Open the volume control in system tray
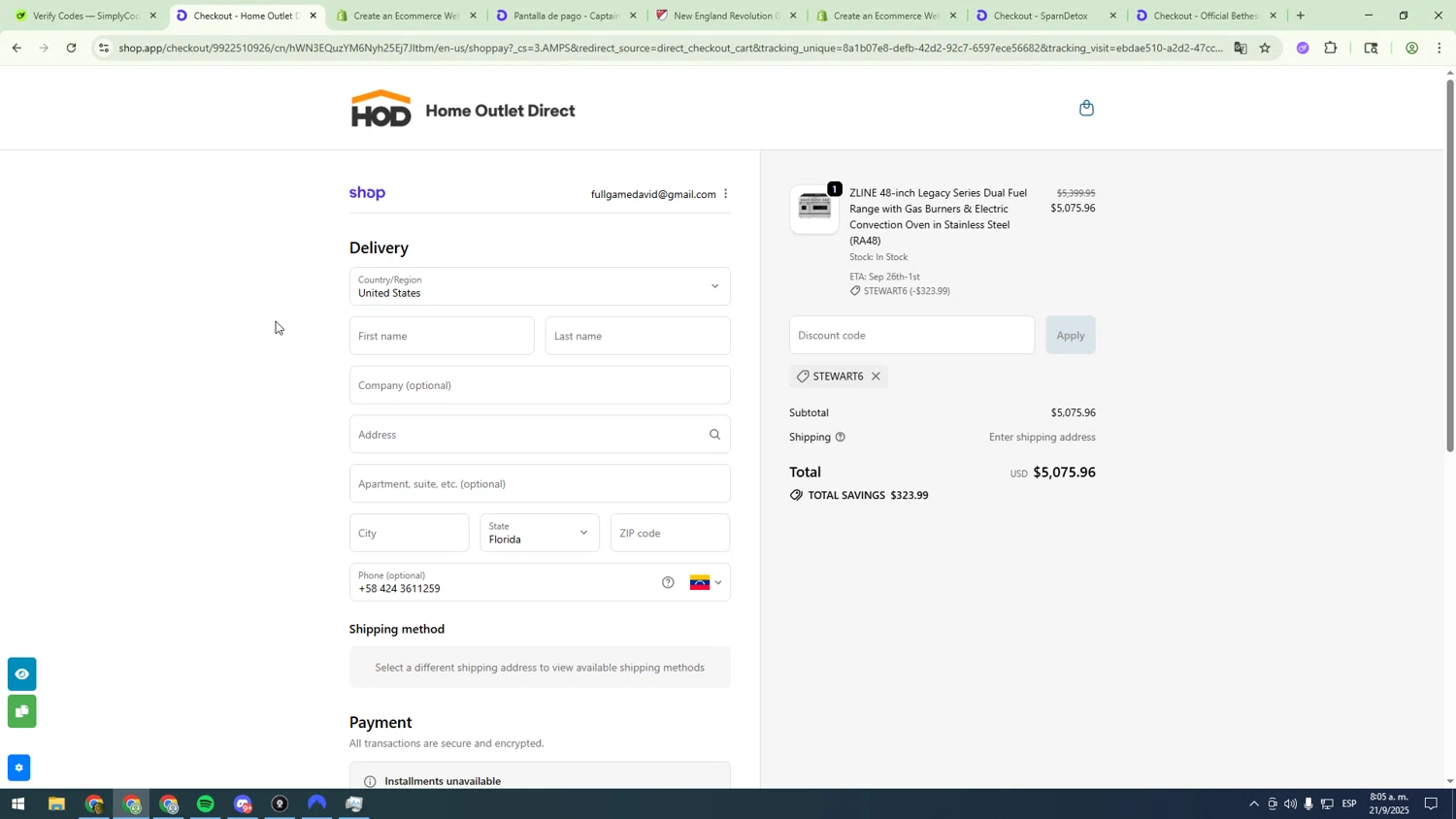The image size is (1456, 819). pyautogui.click(x=1290, y=804)
